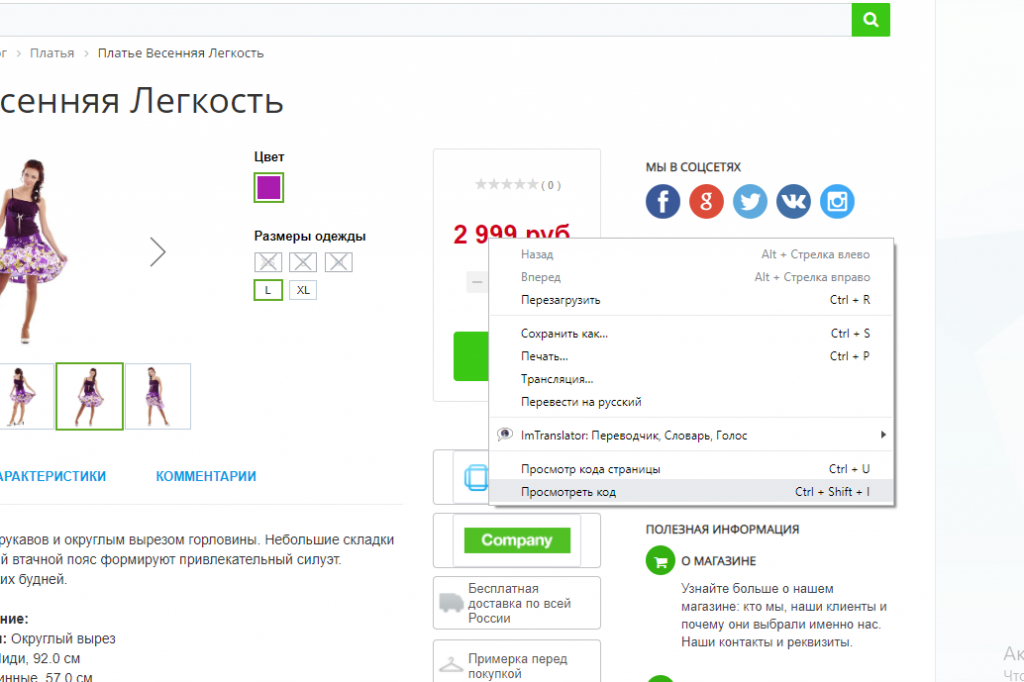
Task: Select the green-bordered middle dress thumbnail
Action: (89, 397)
